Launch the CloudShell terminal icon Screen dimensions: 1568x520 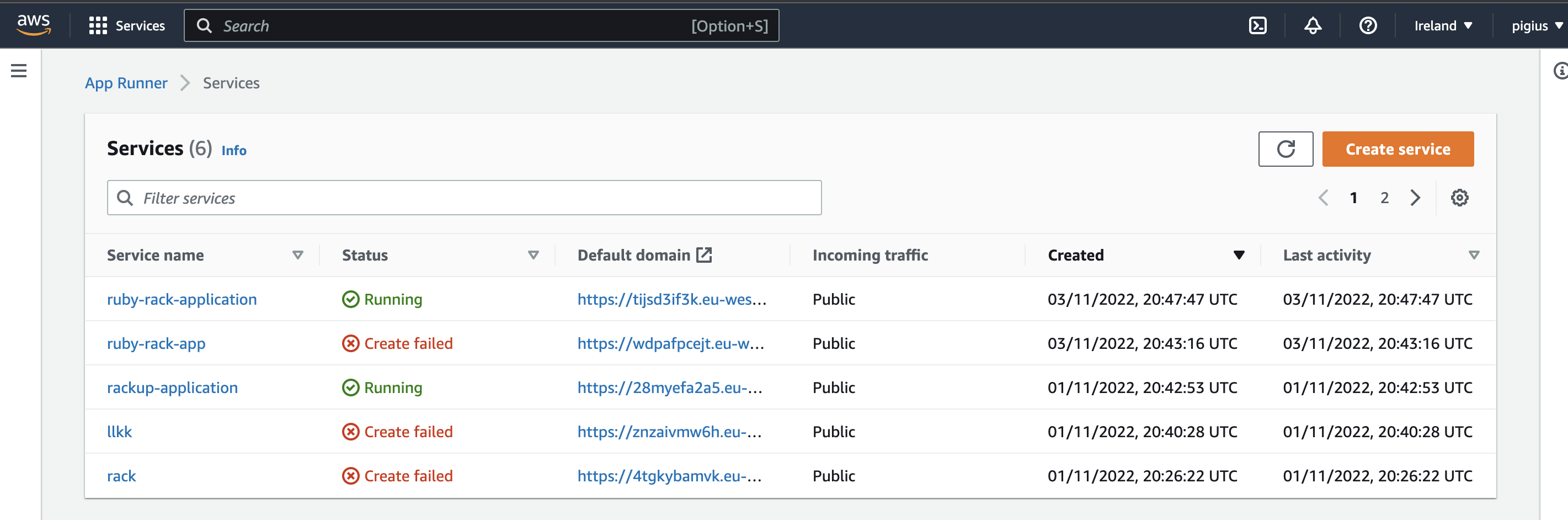[x=1257, y=25]
